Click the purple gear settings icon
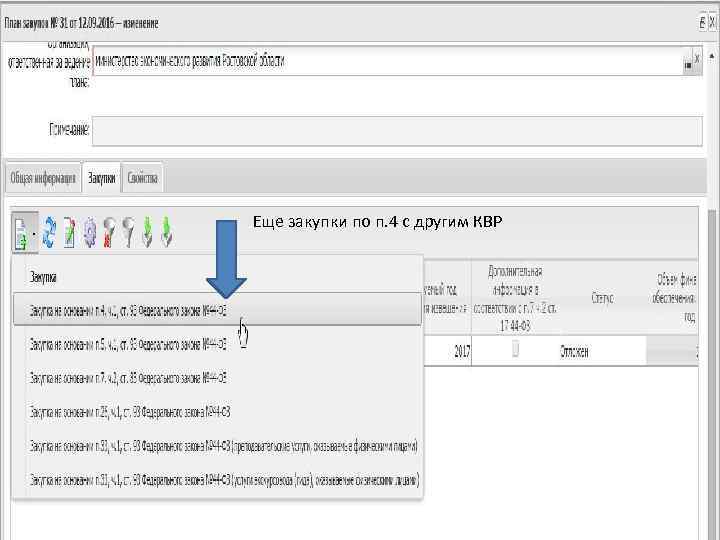 pyautogui.click(x=90, y=232)
